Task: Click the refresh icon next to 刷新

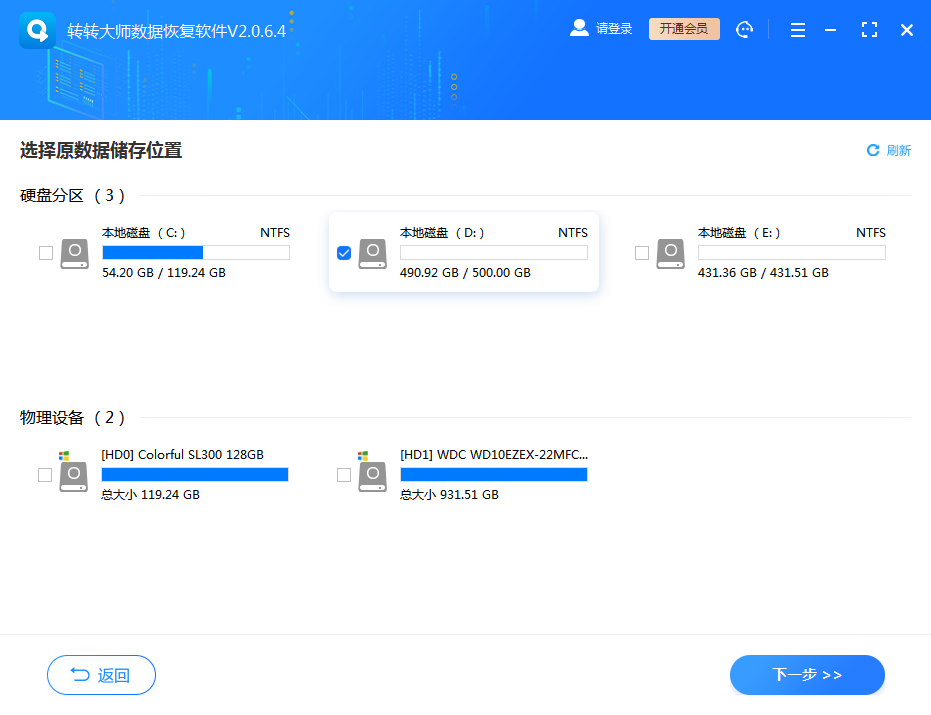Action: 873,150
